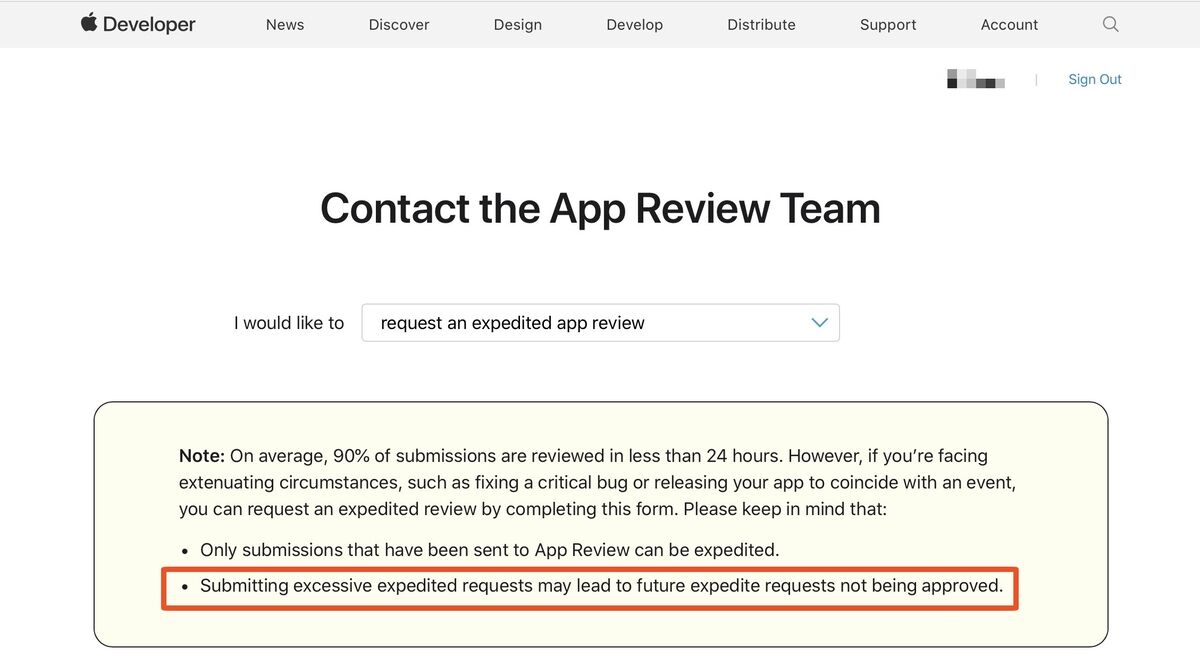Click the "Contact the App Review Team" heading
This screenshot has height=665, width=1200.
600,208
